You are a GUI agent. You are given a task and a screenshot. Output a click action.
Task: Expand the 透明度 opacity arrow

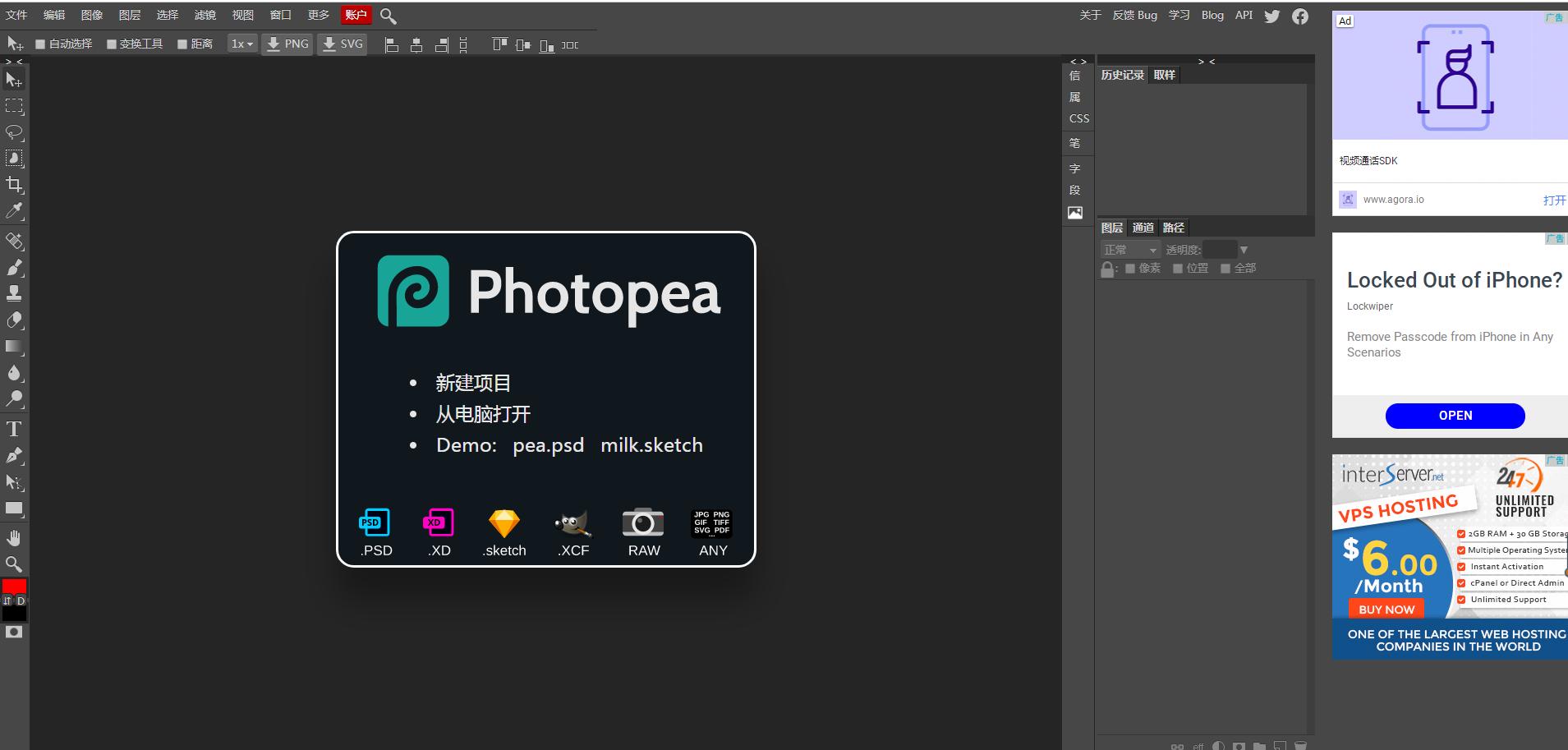tap(1244, 250)
